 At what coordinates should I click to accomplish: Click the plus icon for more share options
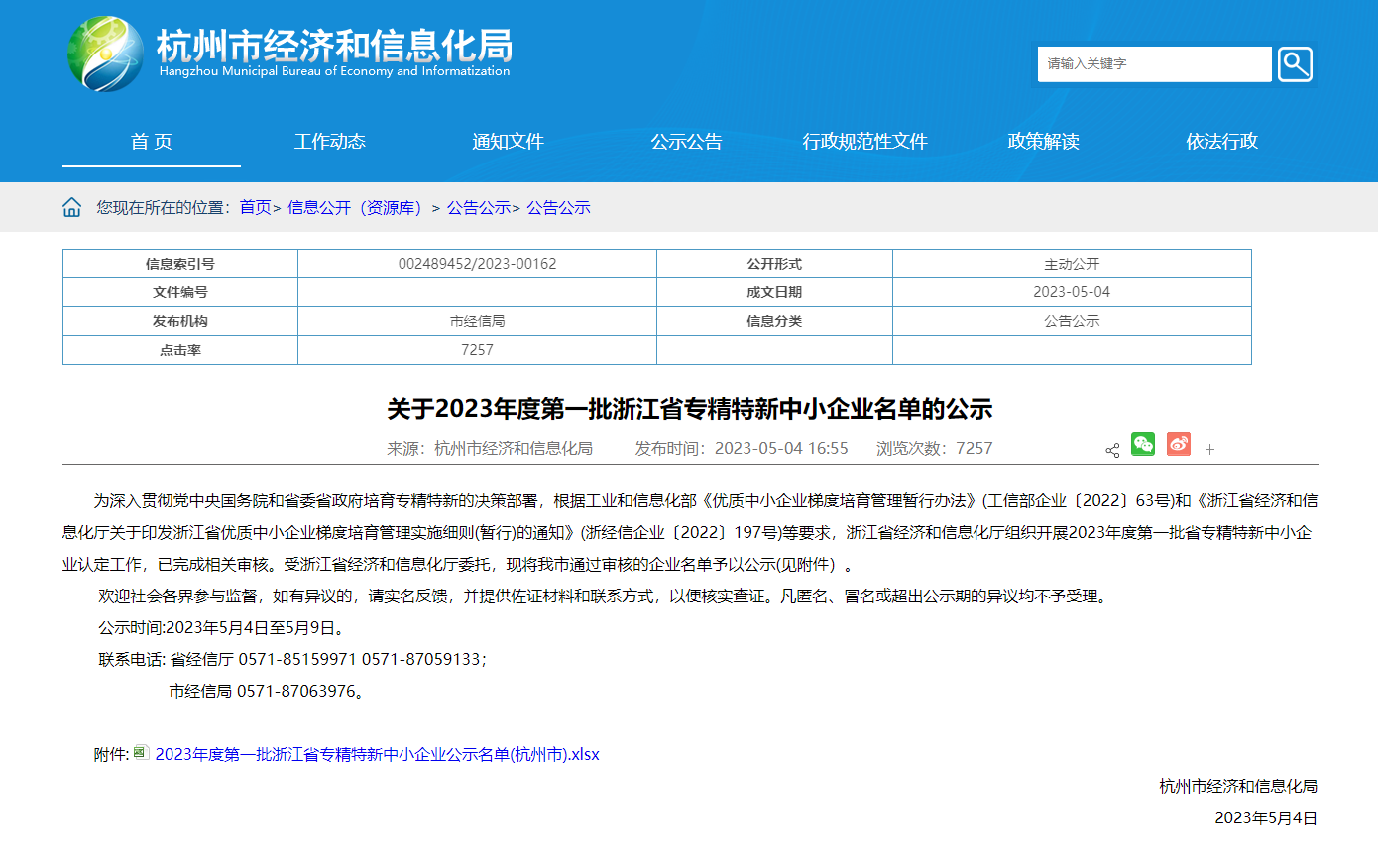tap(1209, 449)
